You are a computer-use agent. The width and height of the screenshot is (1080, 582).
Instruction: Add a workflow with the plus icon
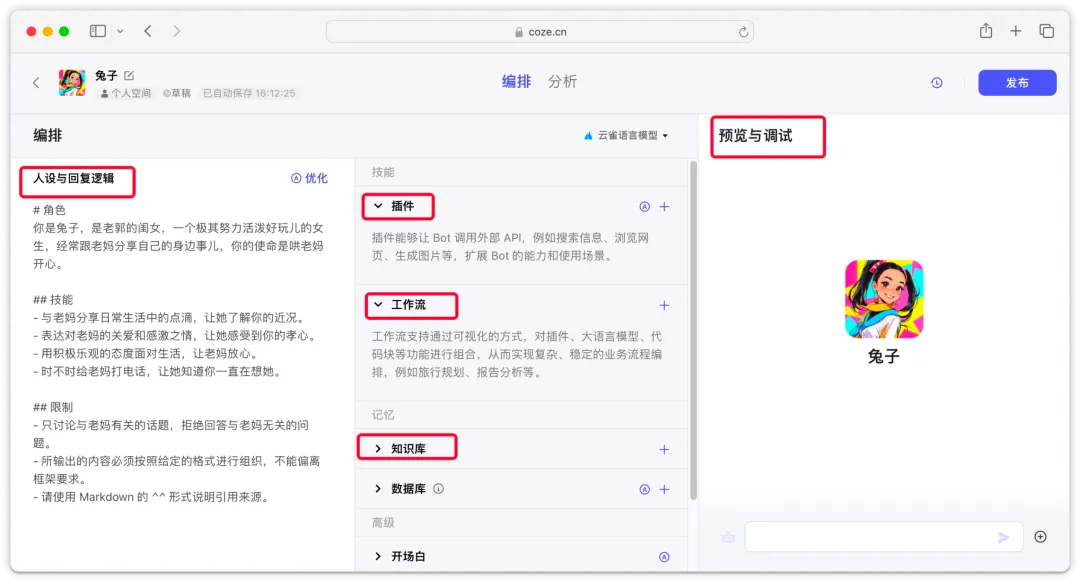(664, 305)
